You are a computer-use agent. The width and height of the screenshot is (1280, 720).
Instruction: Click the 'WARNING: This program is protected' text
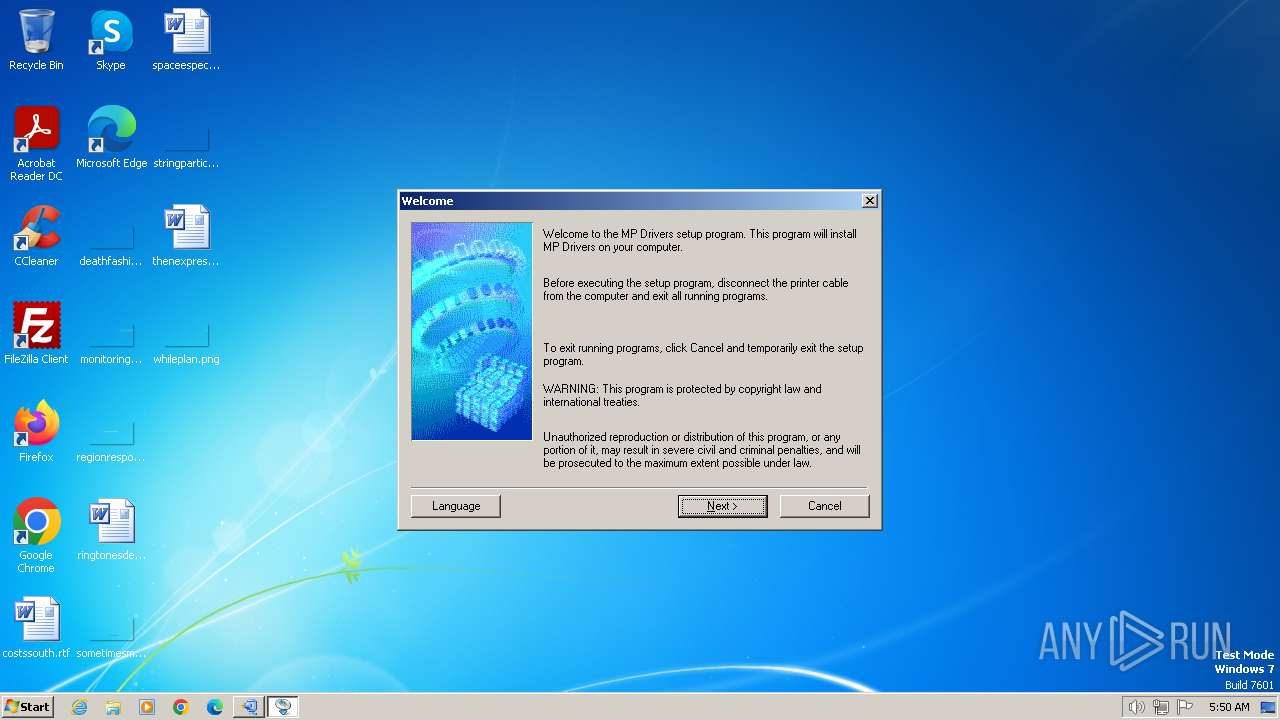click(682, 396)
